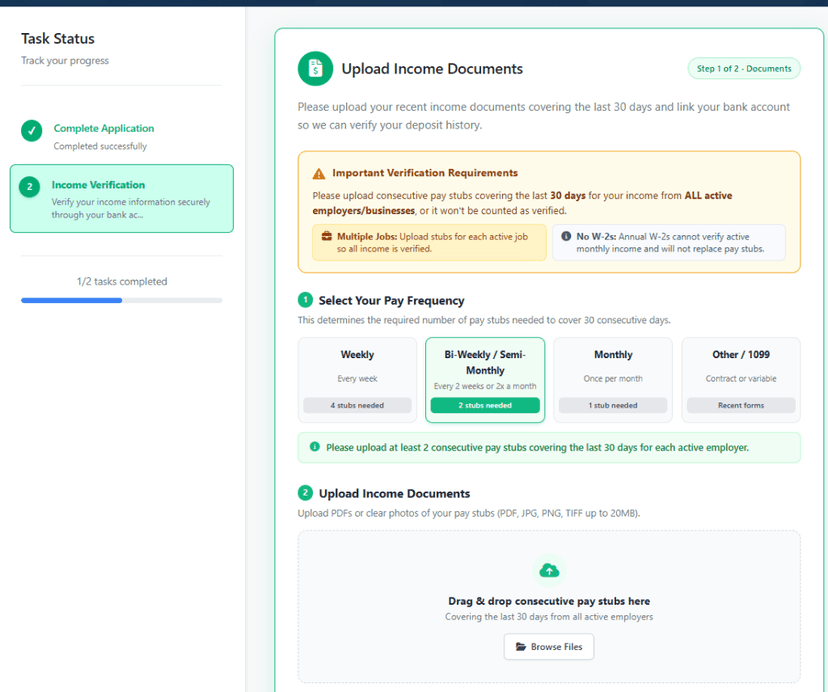Choose Other / 1099 pay frequency

pos(741,380)
